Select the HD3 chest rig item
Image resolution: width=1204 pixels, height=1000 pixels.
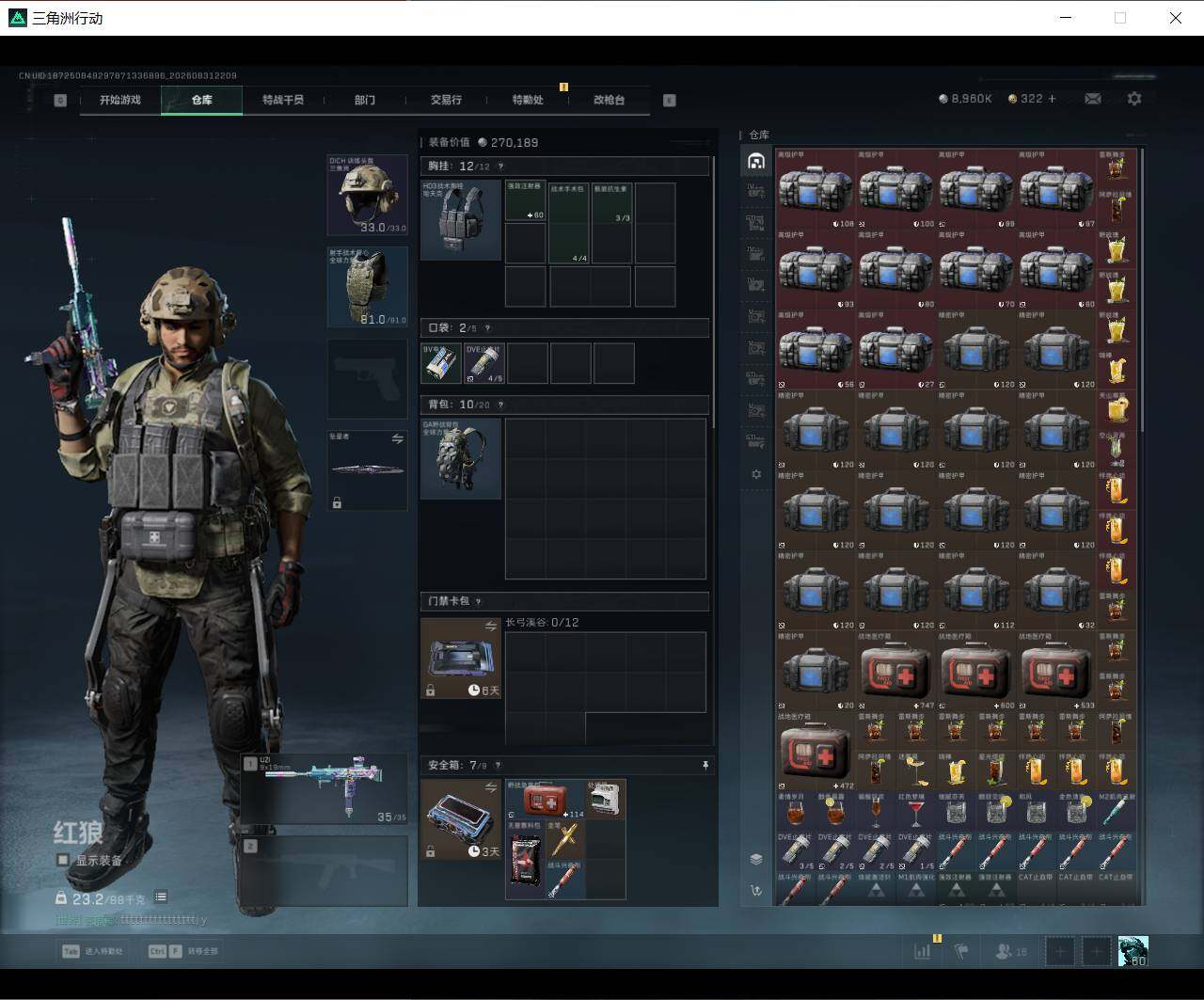click(x=461, y=220)
